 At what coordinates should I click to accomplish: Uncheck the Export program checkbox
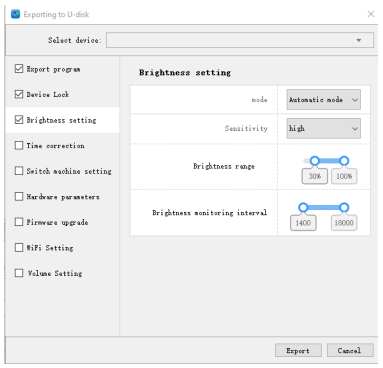(x=19, y=69)
